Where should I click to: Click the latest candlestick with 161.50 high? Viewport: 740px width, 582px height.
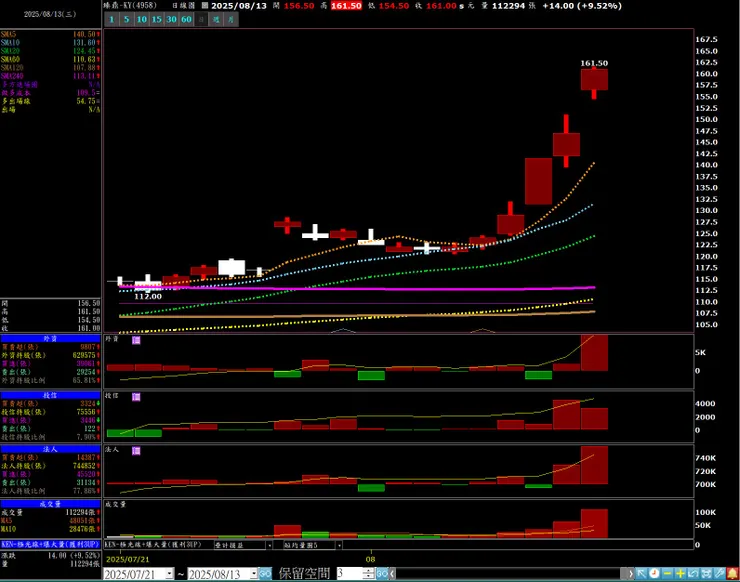tap(594, 80)
